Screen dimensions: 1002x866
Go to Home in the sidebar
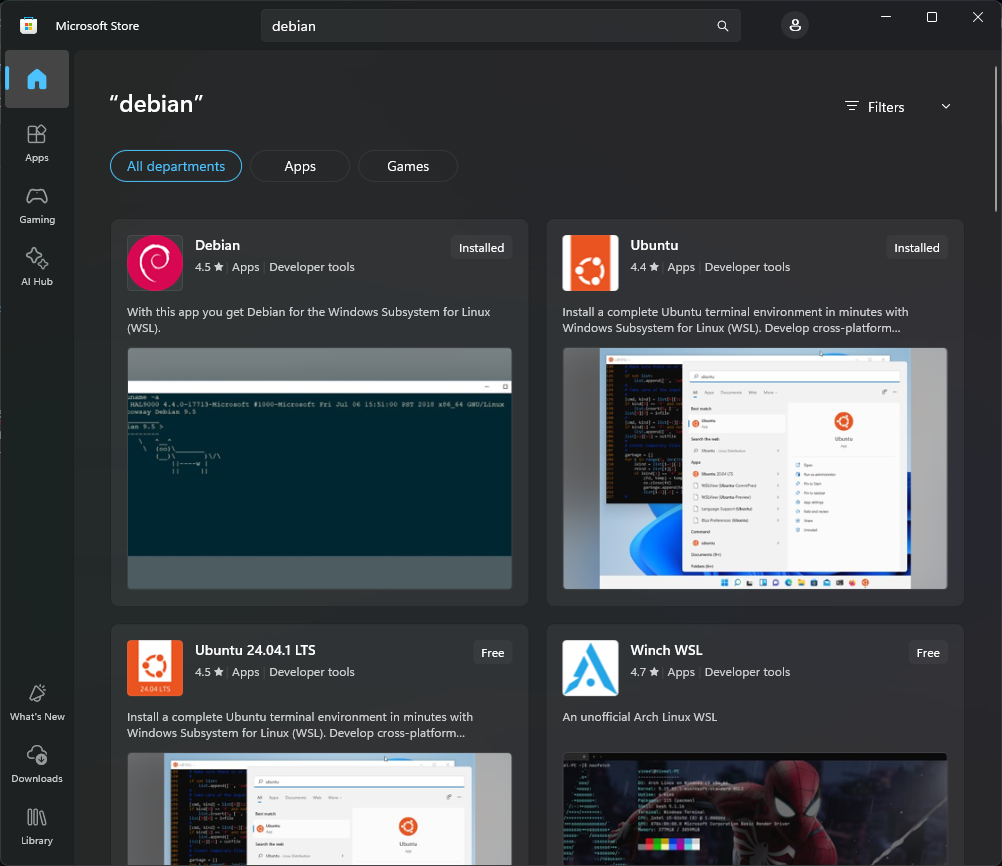click(37, 79)
